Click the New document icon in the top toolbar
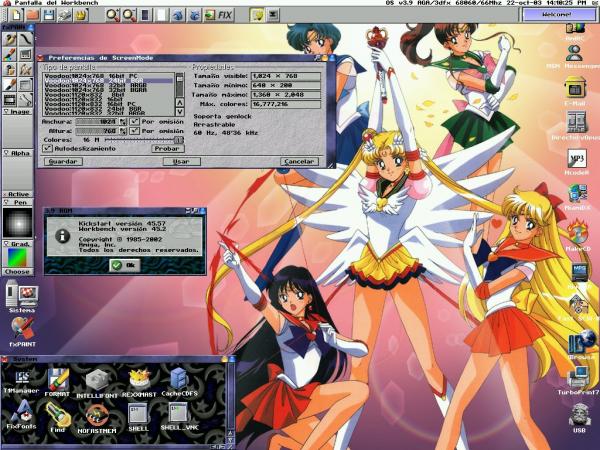600x450 pixels. 16,15
